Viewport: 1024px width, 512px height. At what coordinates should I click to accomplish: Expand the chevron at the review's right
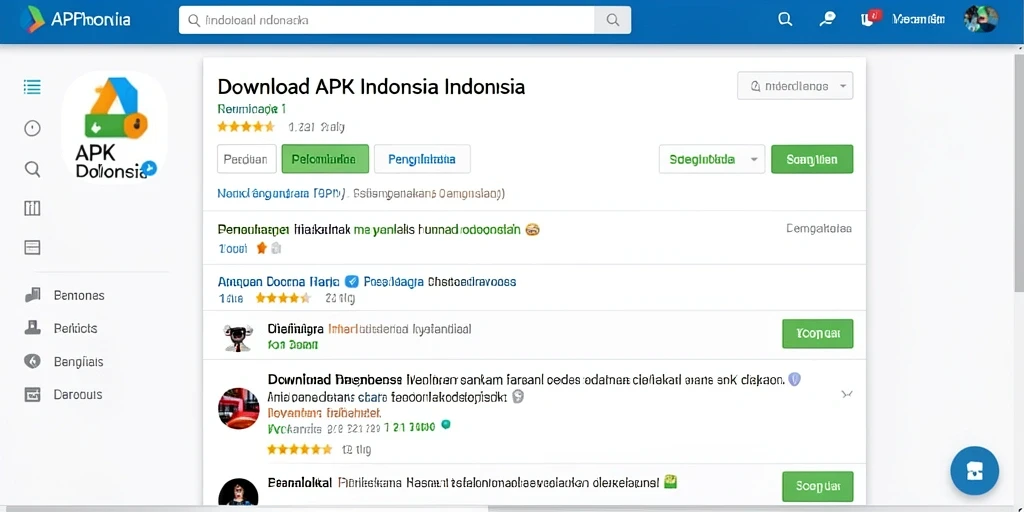[x=847, y=394]
